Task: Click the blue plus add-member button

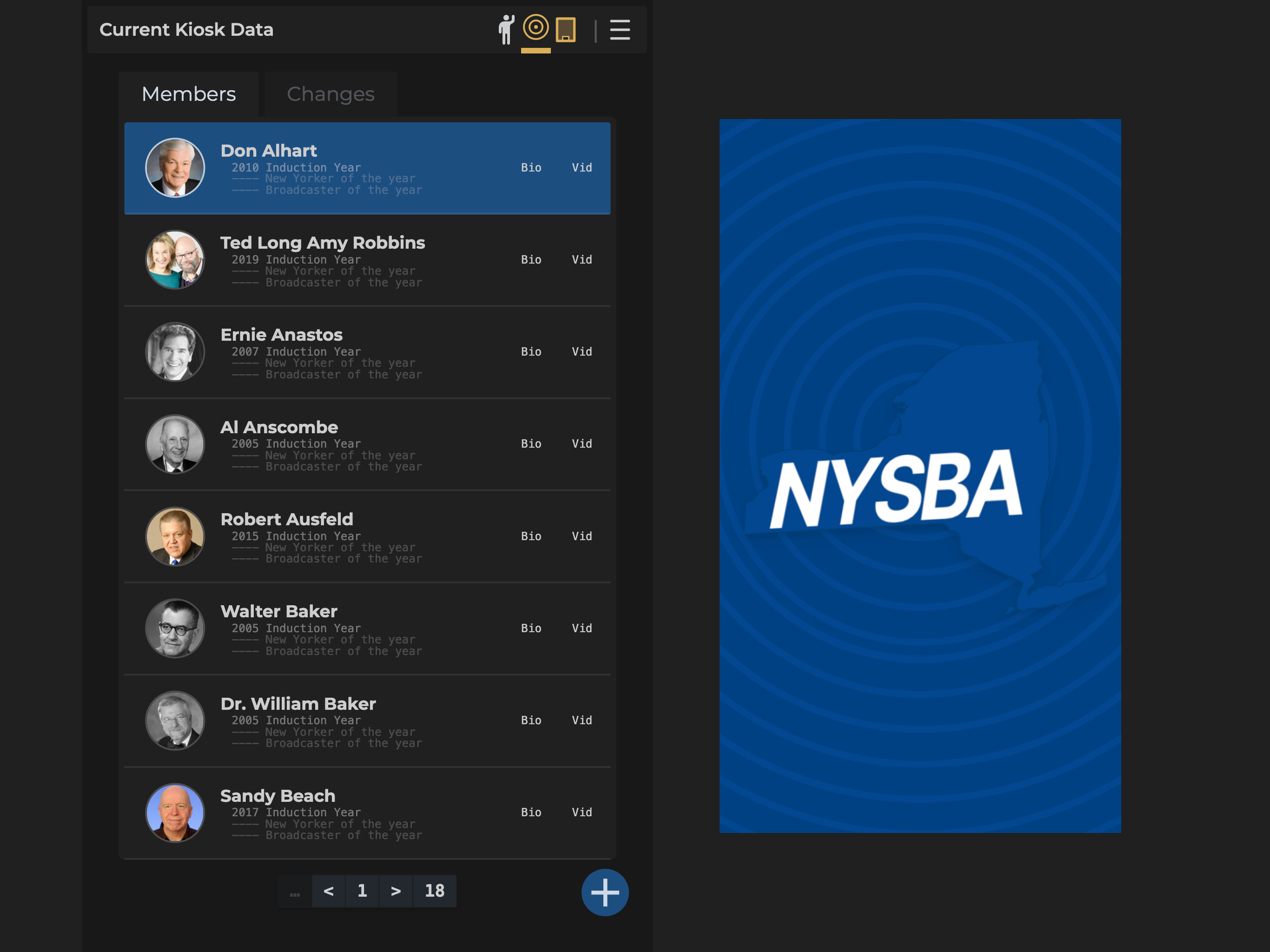Action: point(605,892)
